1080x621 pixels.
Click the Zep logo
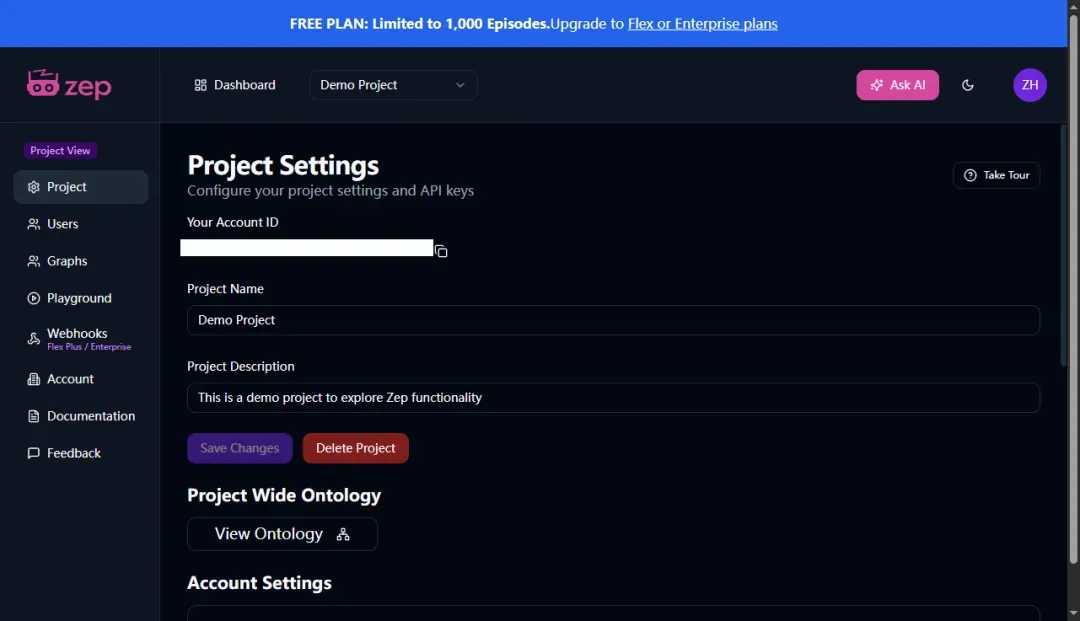[x=69, y=85]
